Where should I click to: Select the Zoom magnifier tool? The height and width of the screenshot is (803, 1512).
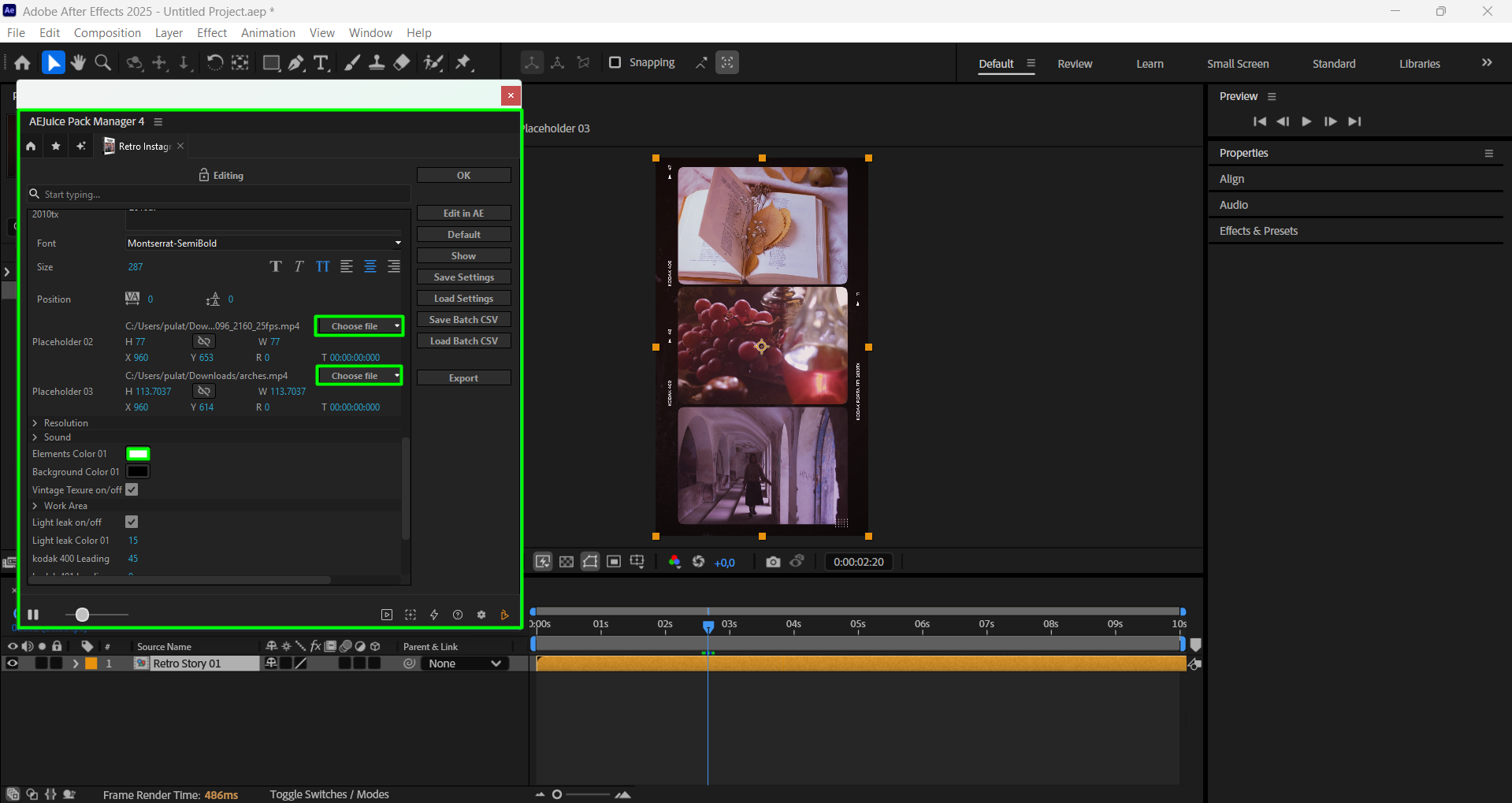pyautogui.click(x=102, y=63)
